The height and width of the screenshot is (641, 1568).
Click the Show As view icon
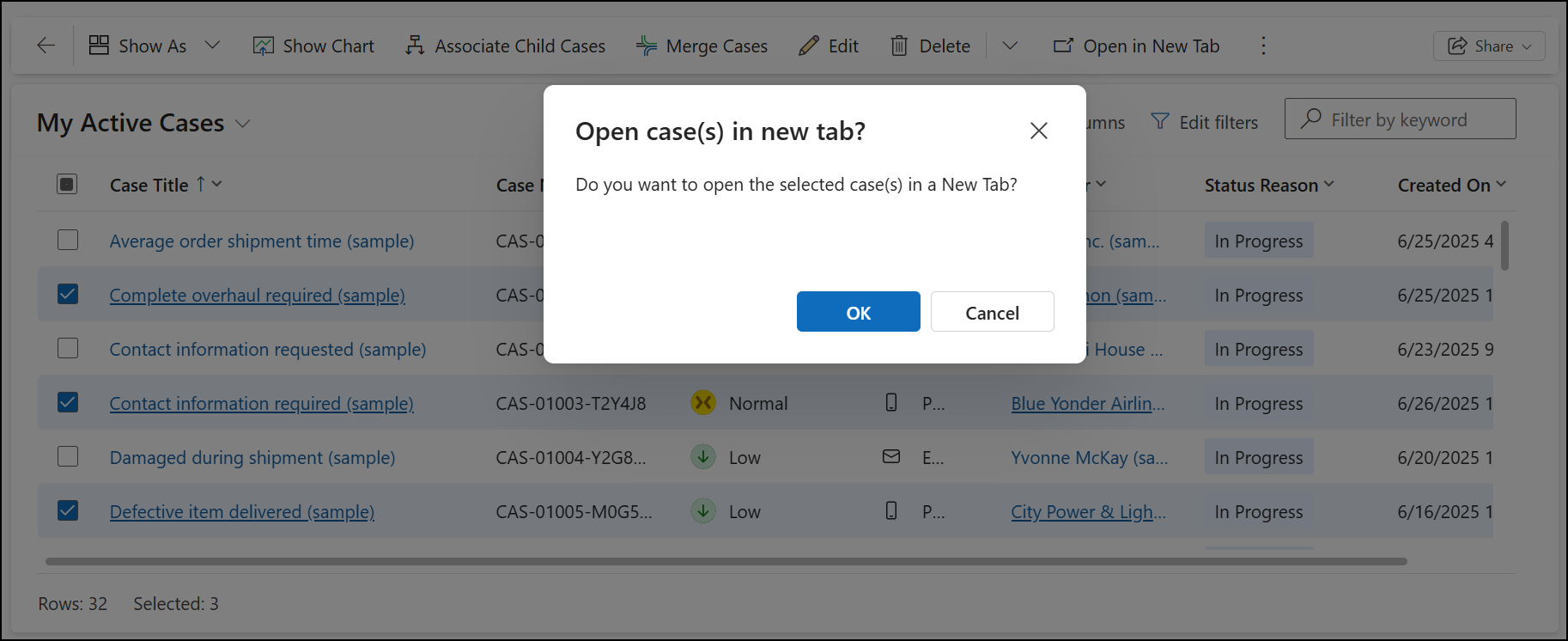click(x=100, y=46)
